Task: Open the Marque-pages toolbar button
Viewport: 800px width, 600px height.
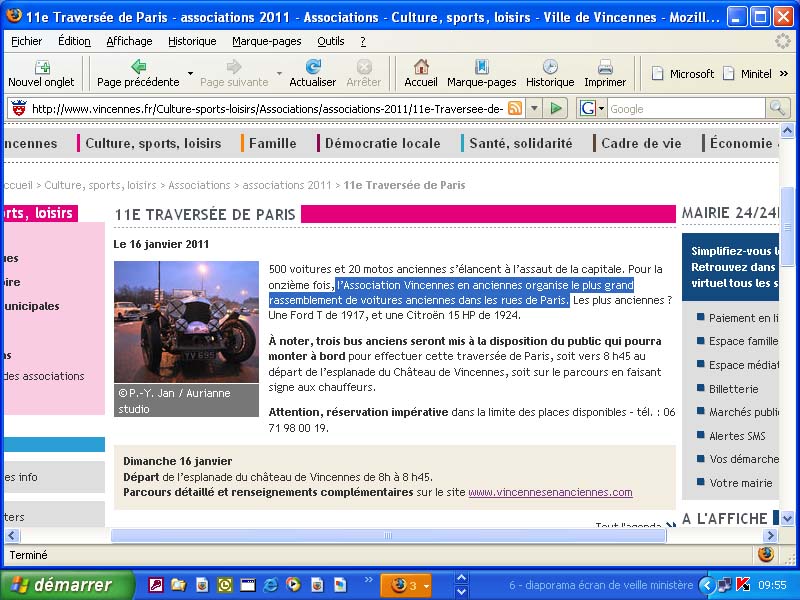Action: (x=482, y=73)
